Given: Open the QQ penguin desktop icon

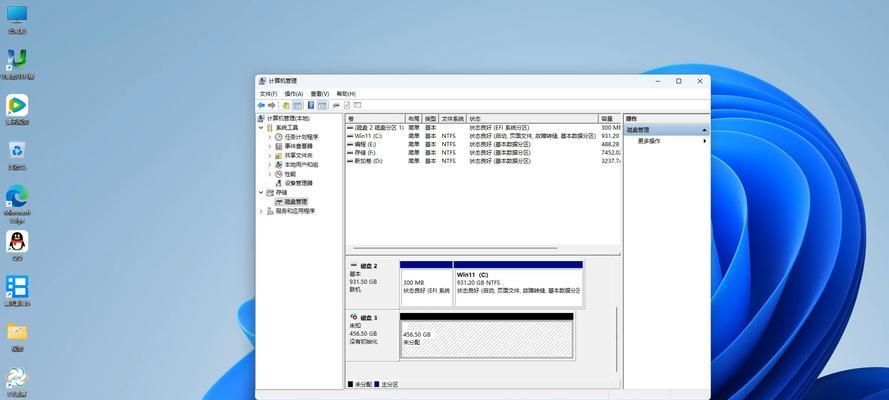Looking at the screenshot, I should click(17, 245).
